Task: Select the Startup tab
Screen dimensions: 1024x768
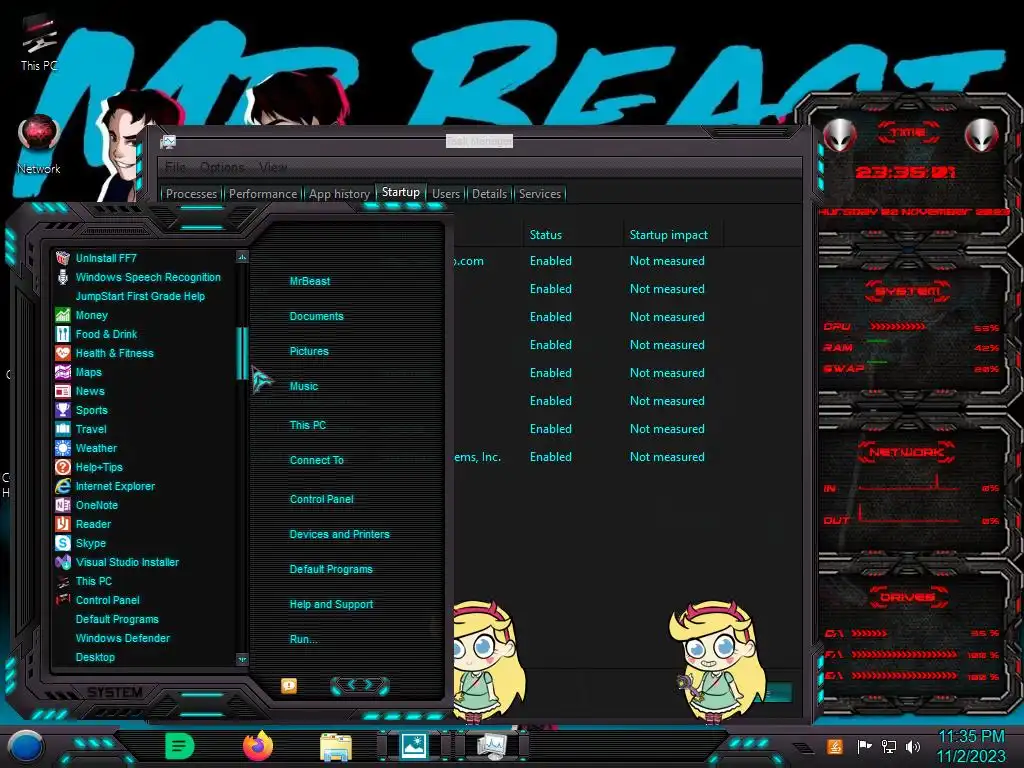Action: pos(400,192)
